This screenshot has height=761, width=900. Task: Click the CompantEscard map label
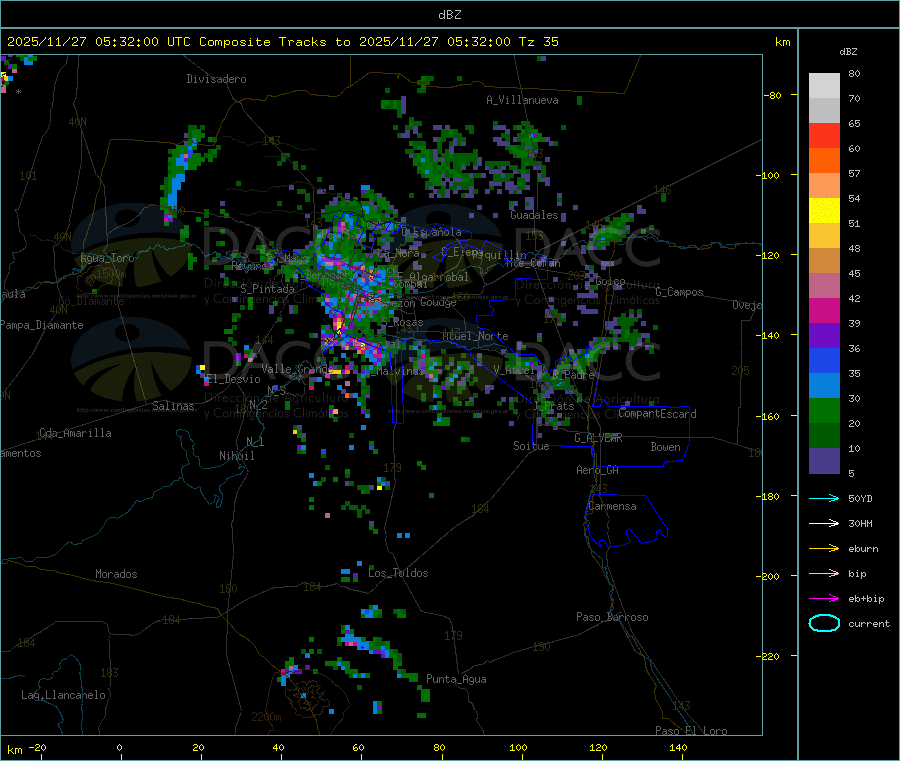click(x=658, y=414)
